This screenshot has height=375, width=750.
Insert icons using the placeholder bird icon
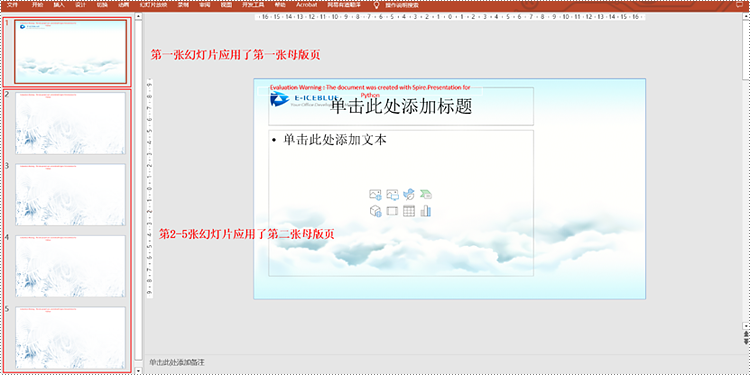click(409, 194)
